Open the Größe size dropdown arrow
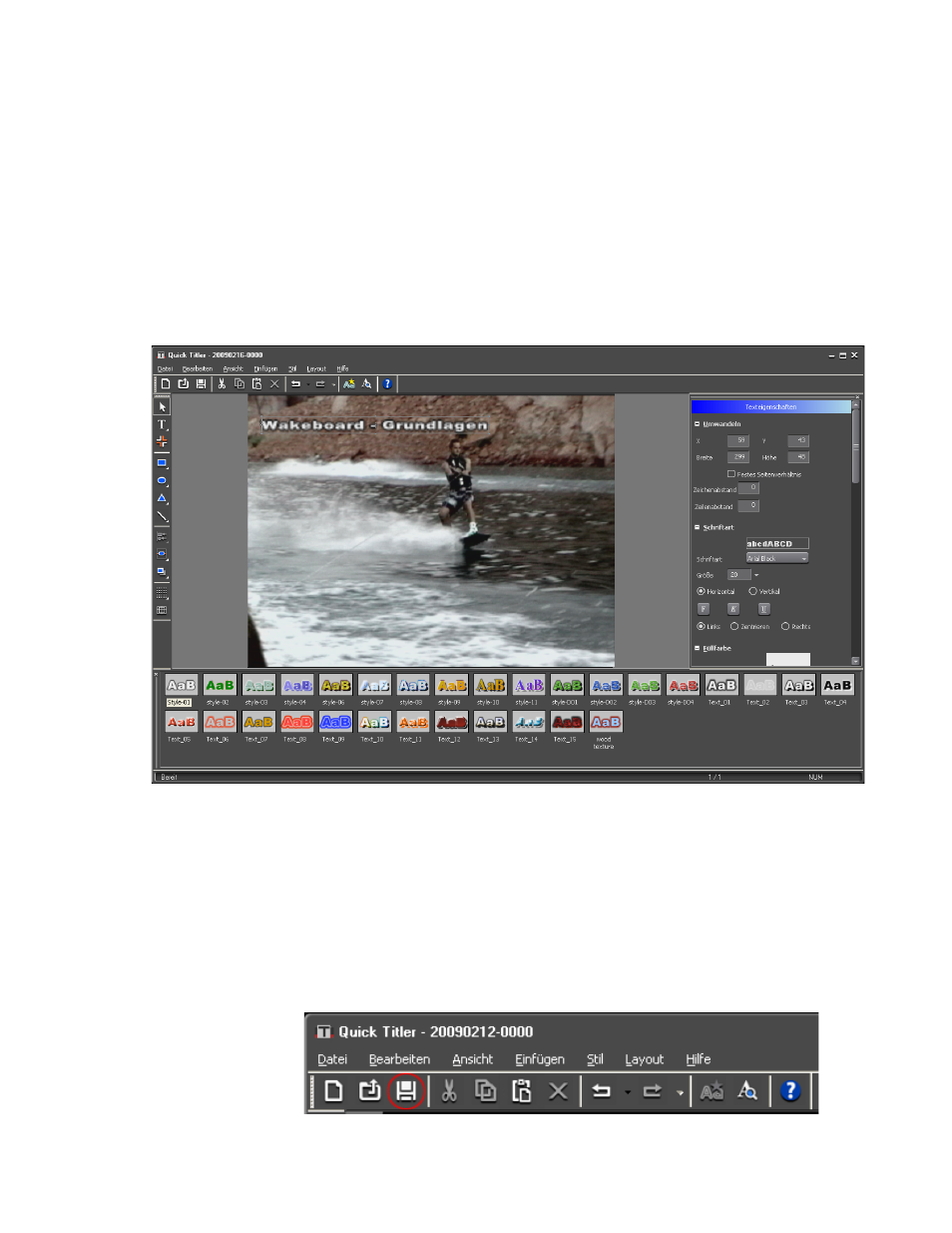952x1233 pixels. tap(756, 575)
